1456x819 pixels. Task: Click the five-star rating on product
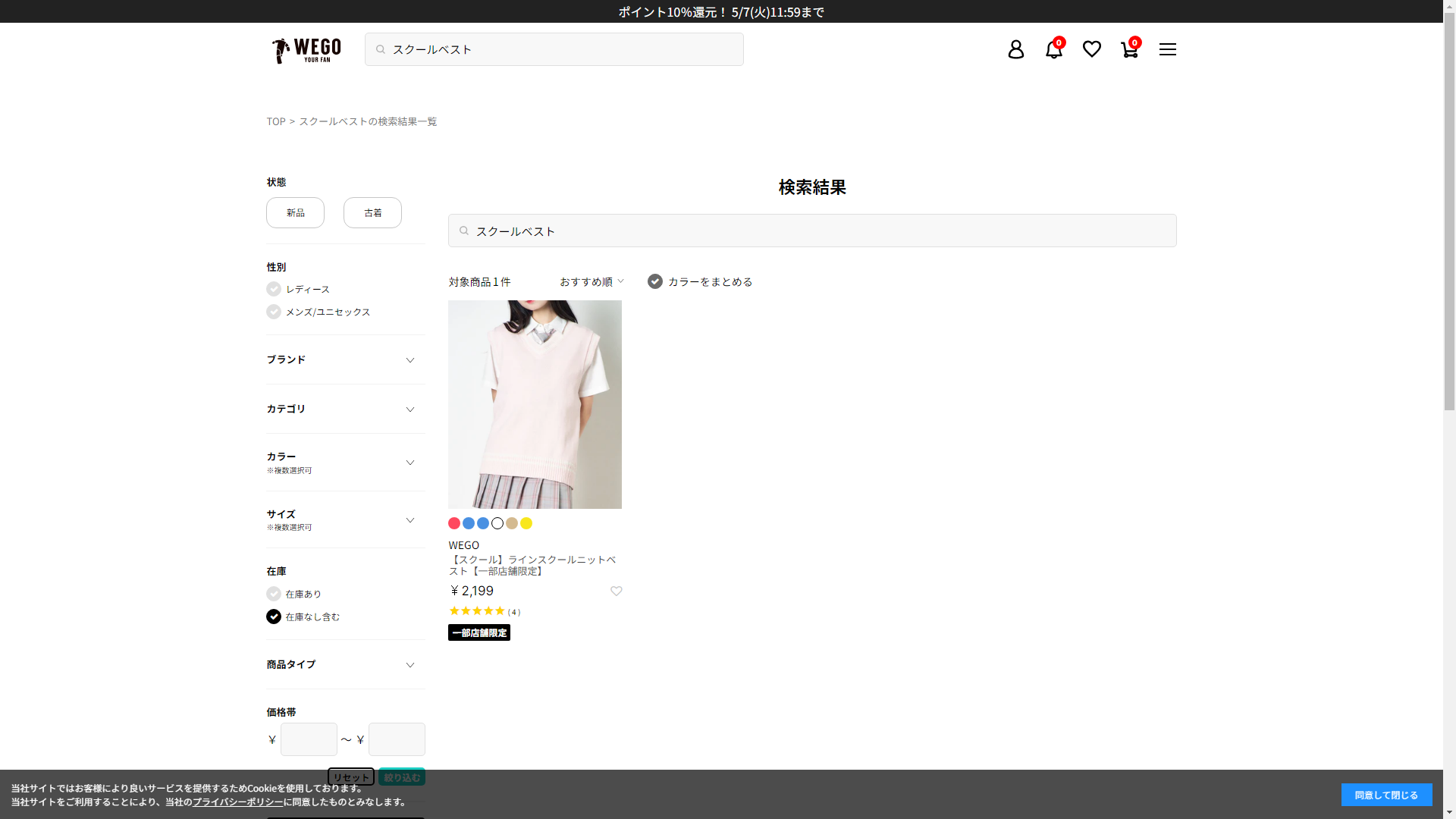tap(477, 611)
